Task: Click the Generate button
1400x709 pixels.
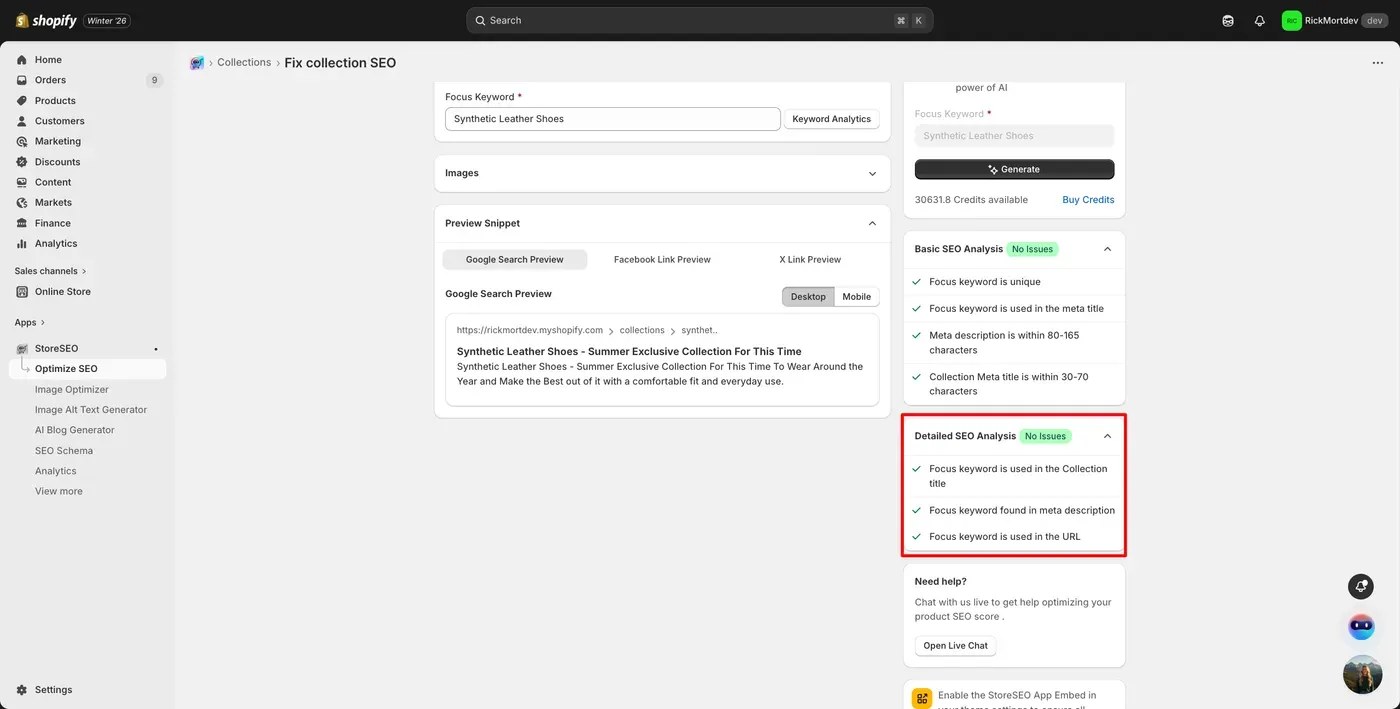Action: click(x=1014, y=169)
